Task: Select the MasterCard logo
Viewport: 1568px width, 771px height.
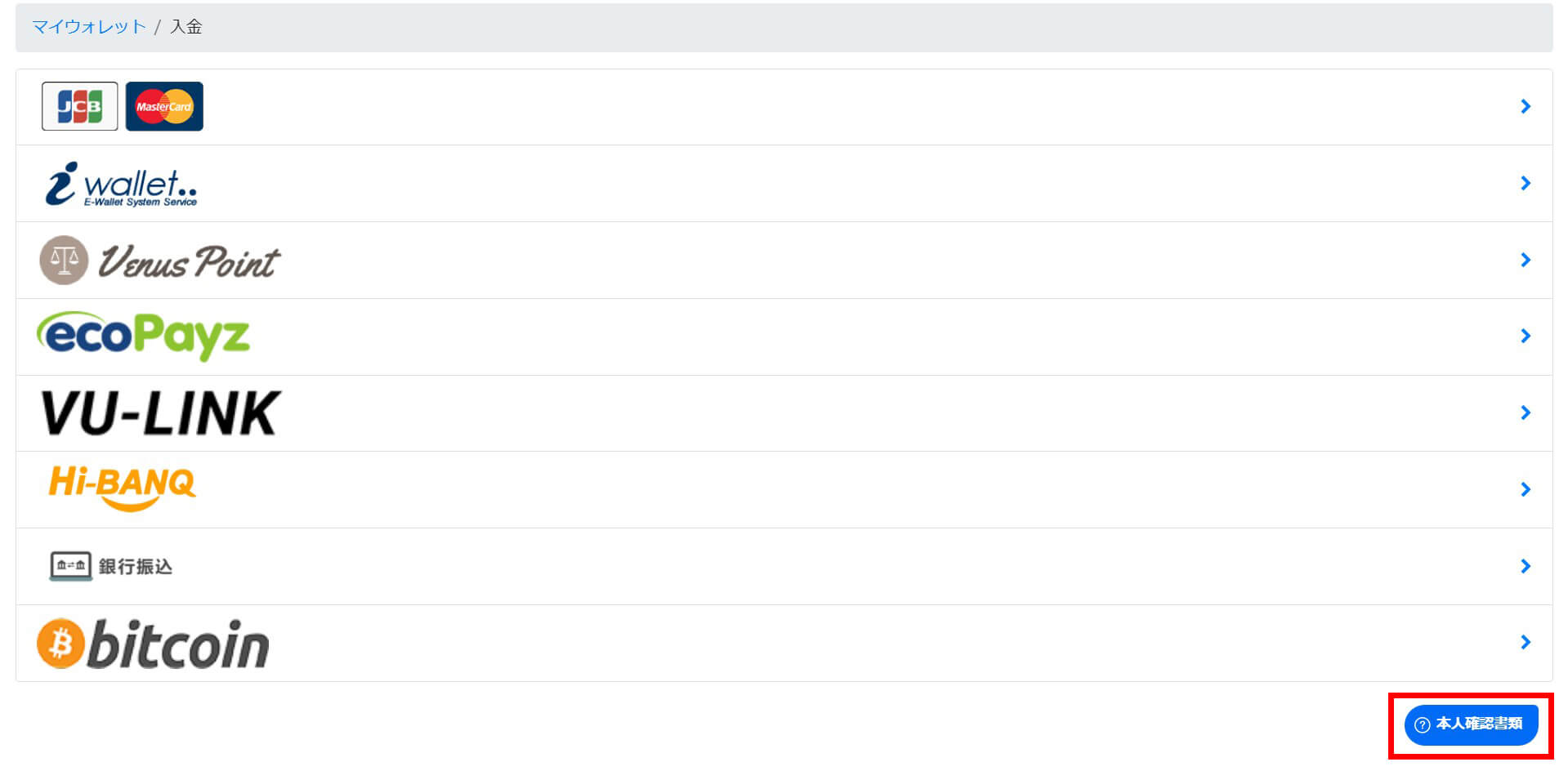Action: [x=164, y=106]
